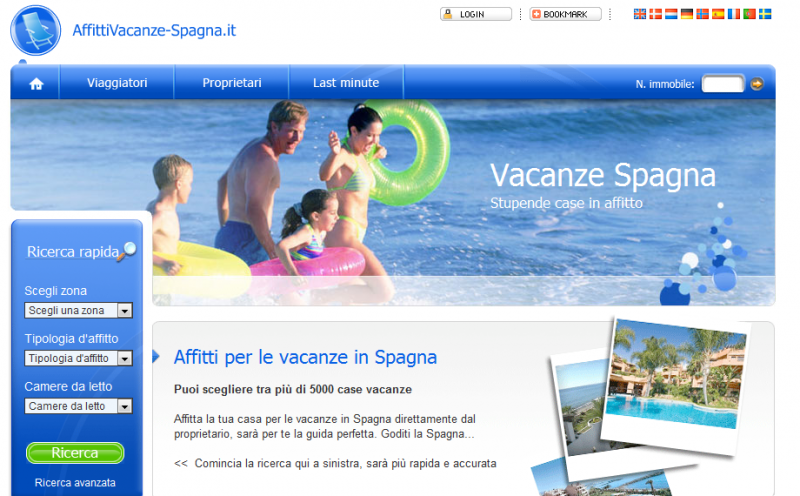This screenshot has height=496, width=800.
Task: Click the home icon in navigation bar
Action: 36,84
